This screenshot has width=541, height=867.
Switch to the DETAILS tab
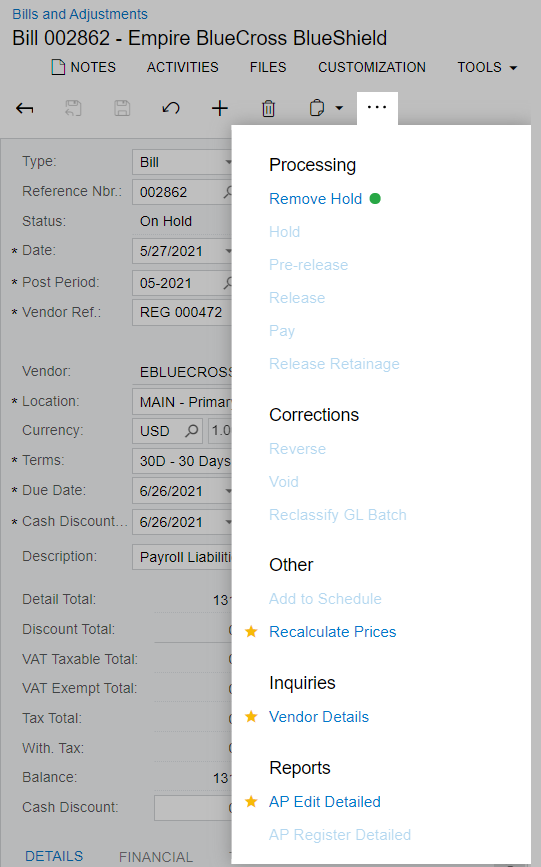point(54,856)
